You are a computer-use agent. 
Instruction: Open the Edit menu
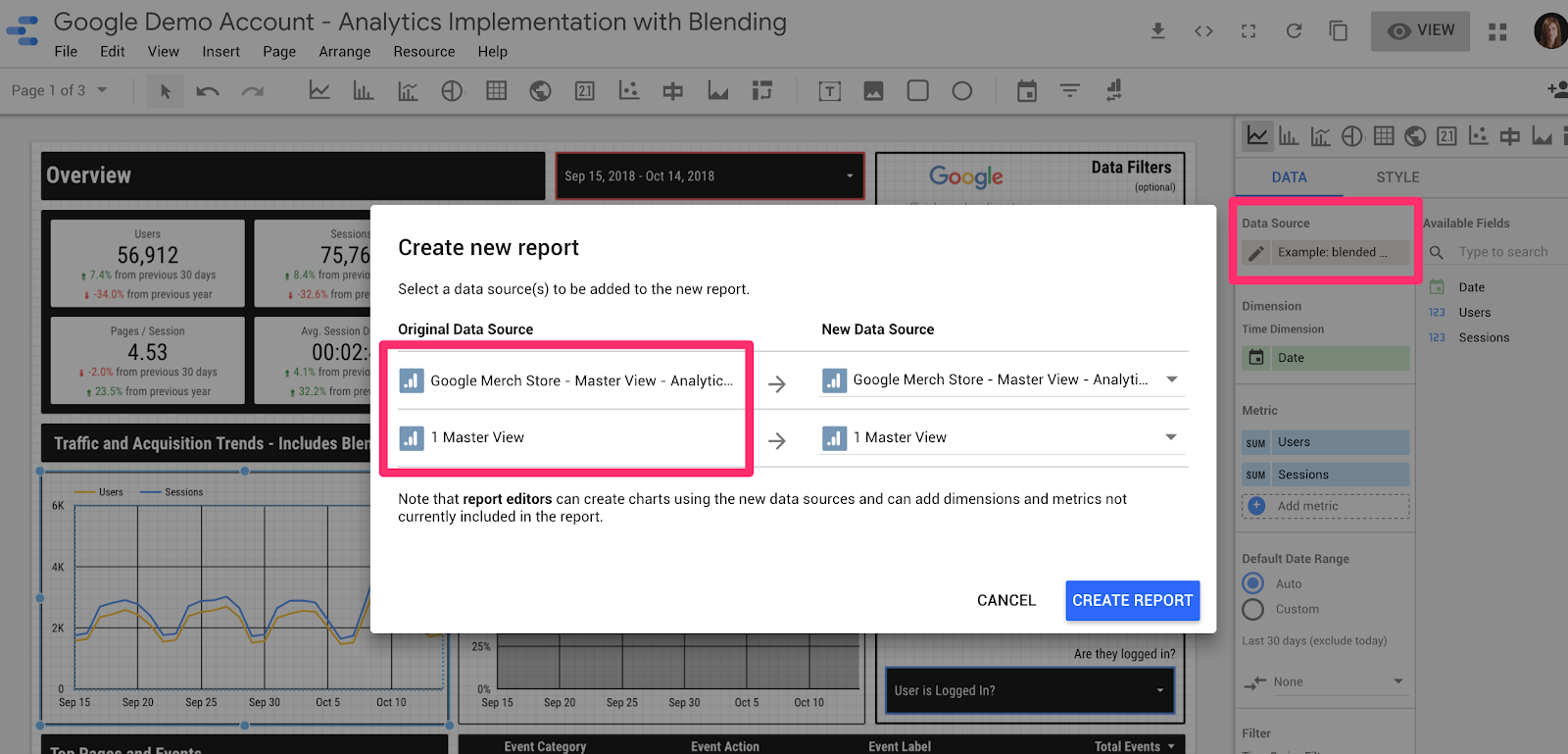click(x=113, y=52)
